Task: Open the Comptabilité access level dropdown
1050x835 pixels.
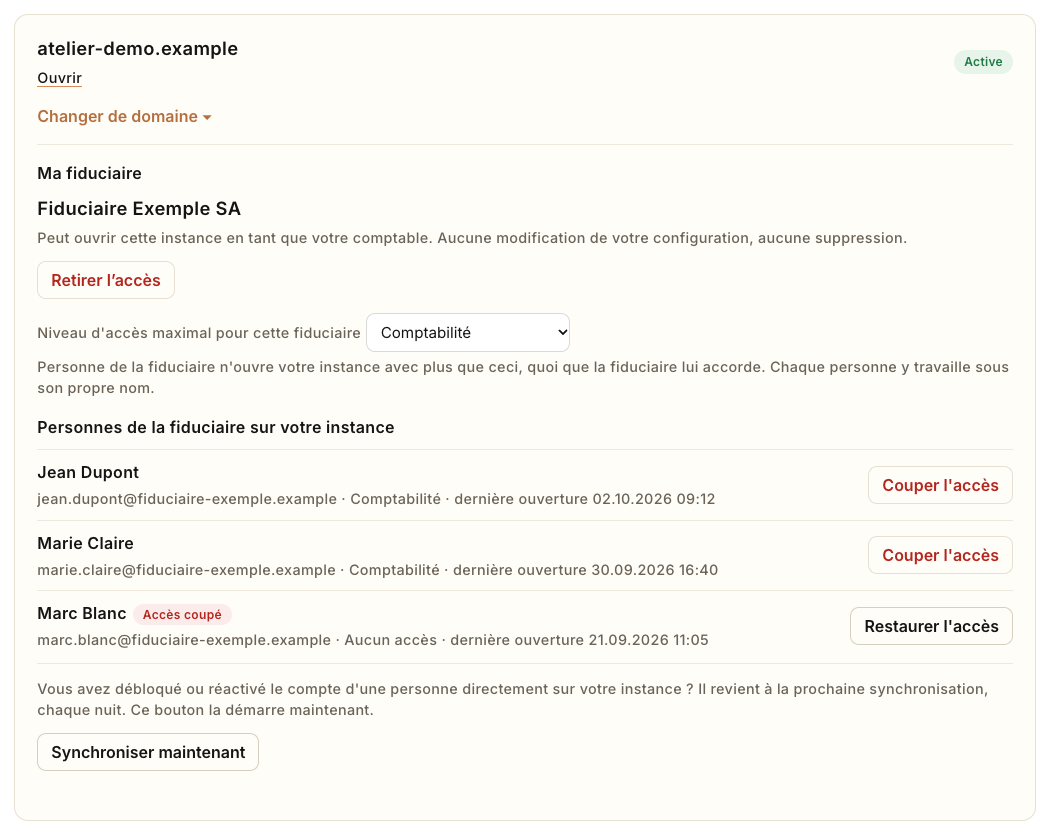Action: [x=468, y=333]
